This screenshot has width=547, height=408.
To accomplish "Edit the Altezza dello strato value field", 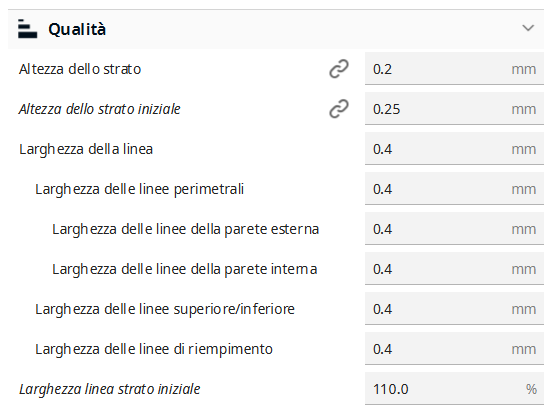I will 454,69.
